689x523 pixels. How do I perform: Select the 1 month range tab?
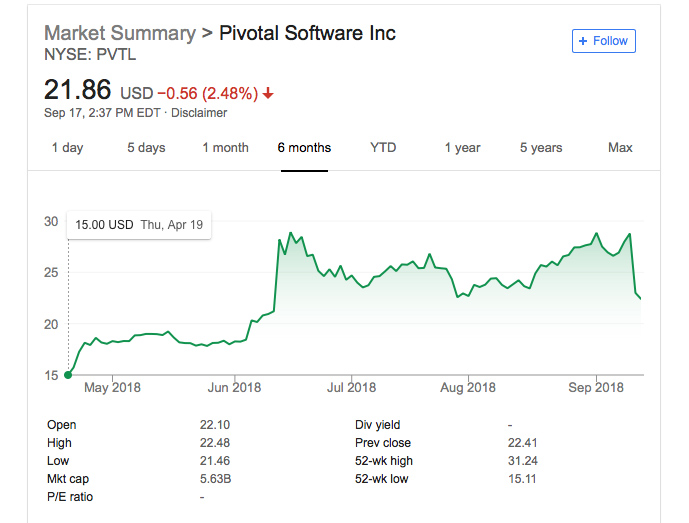[x=225, y=148]
